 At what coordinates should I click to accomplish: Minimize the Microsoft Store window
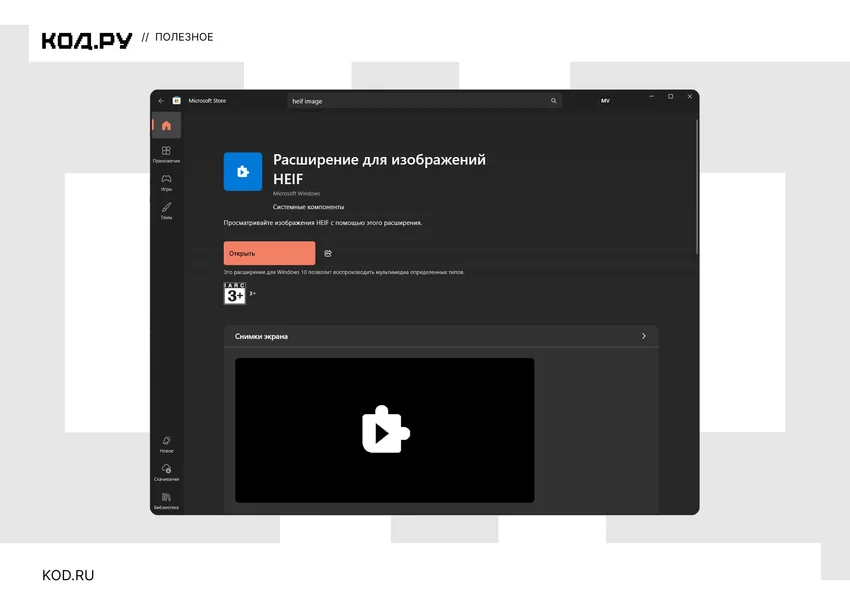(652, 96)
